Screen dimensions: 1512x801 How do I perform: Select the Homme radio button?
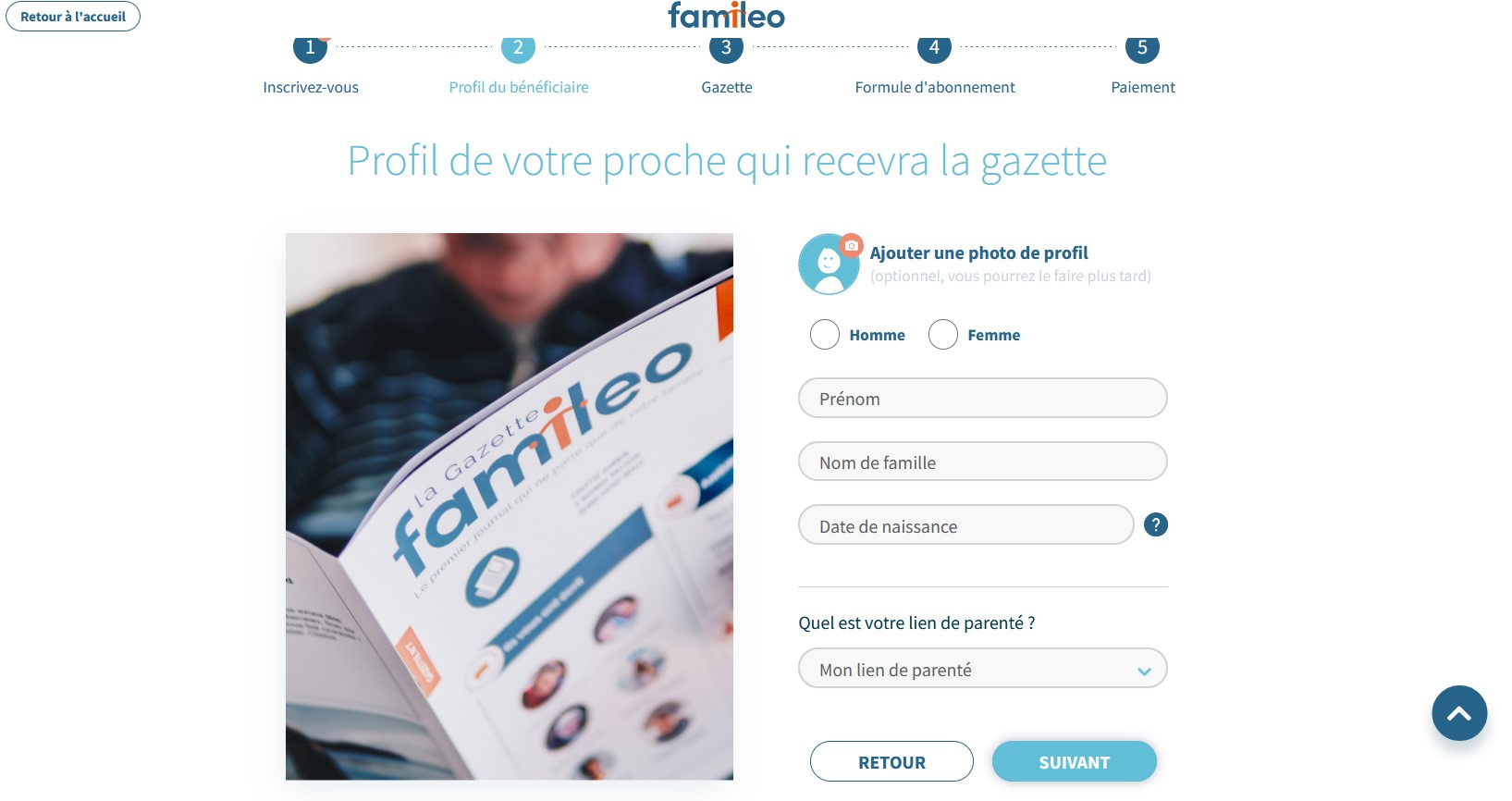825,335
